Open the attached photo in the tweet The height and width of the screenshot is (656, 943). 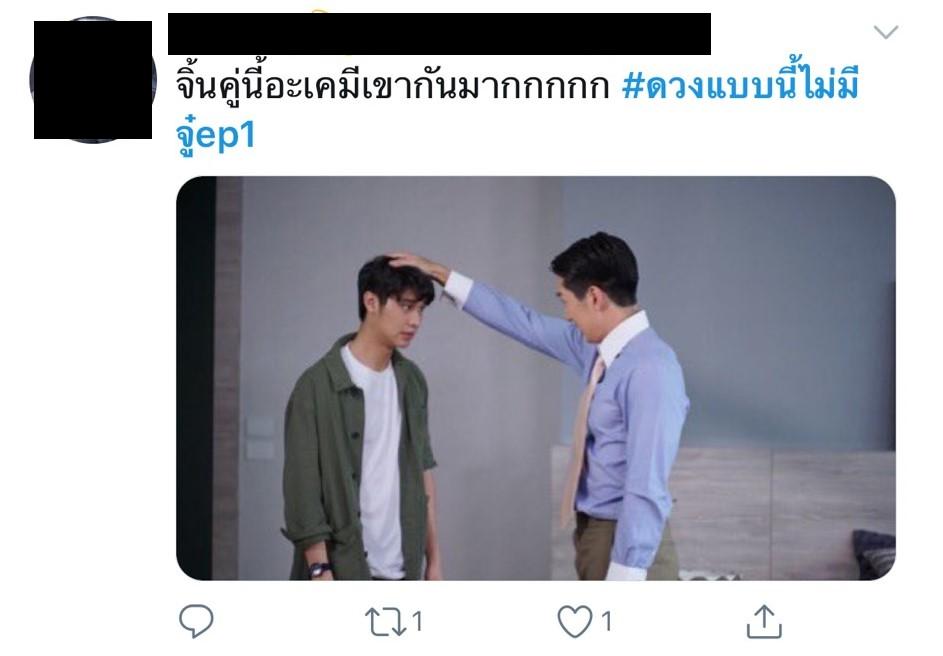pos(536,378)
